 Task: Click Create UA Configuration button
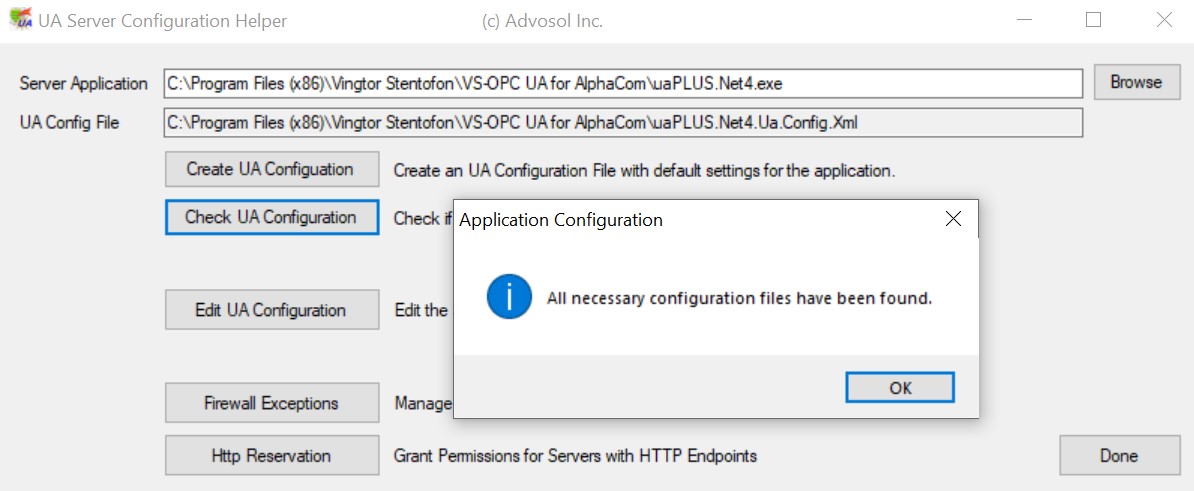[x=271, y=169]
